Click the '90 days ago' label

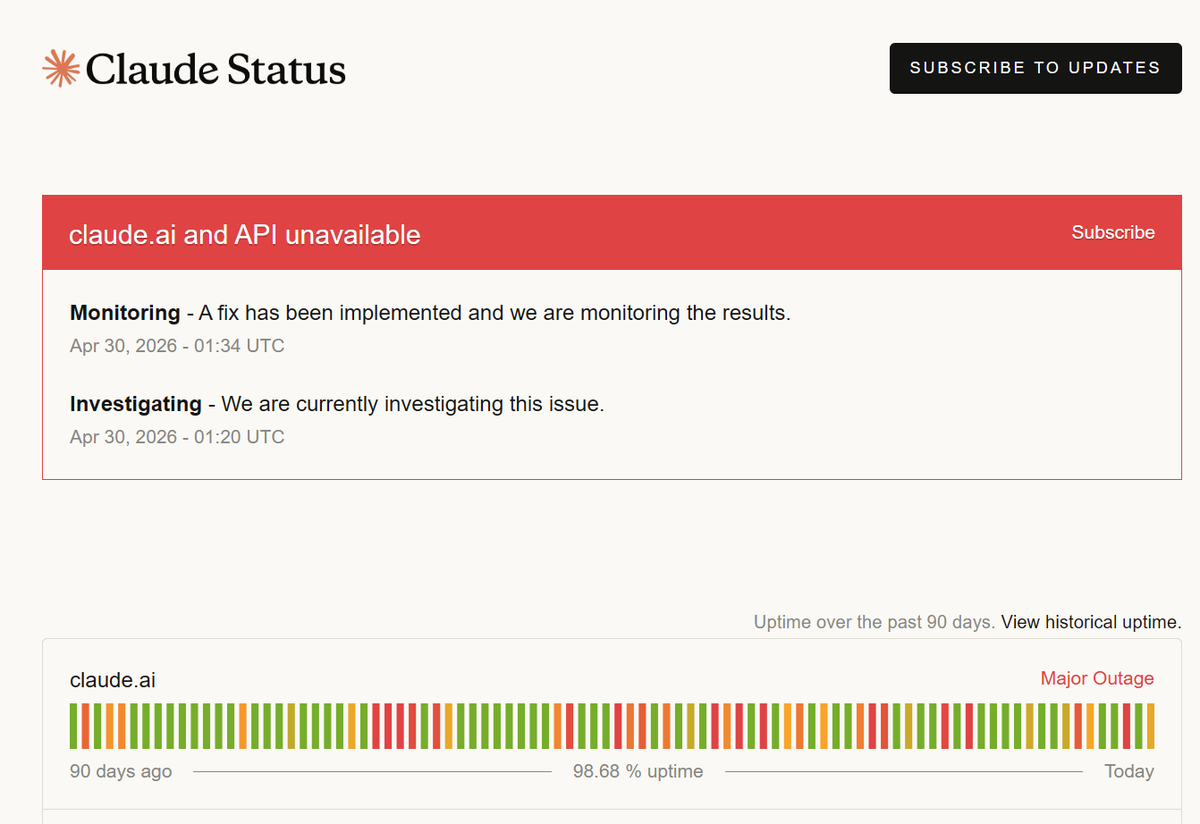pyautogui.click(x=121, y=771)
